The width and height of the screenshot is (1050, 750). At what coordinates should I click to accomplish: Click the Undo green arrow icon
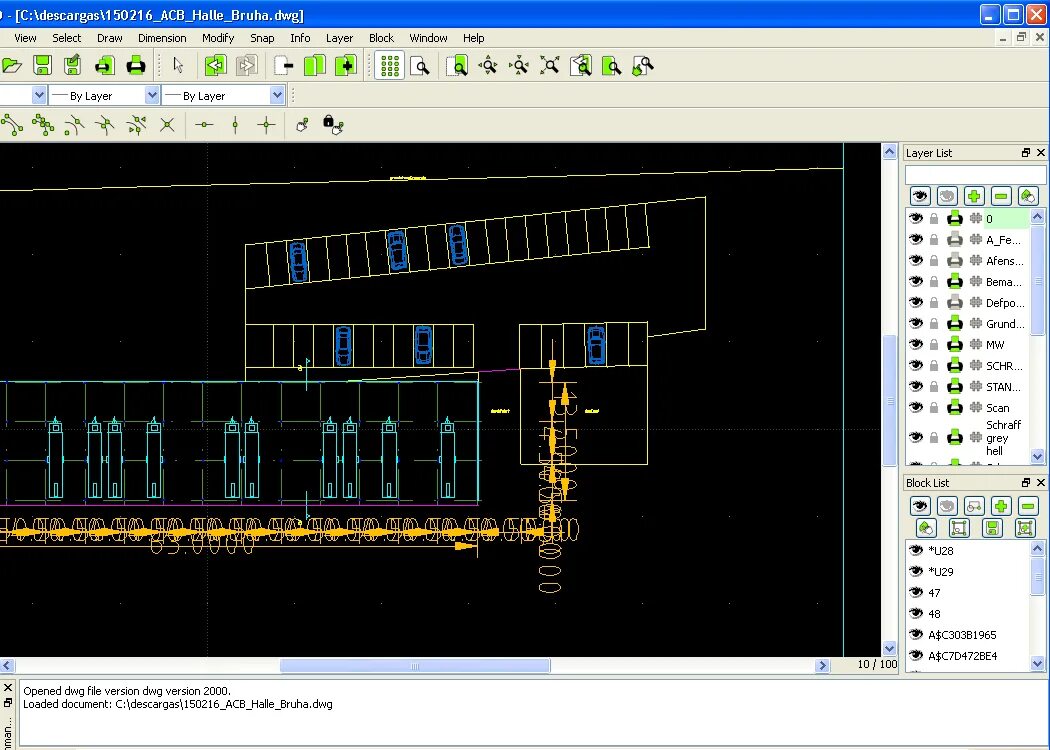pyautogui.click(x=216, y=66)
